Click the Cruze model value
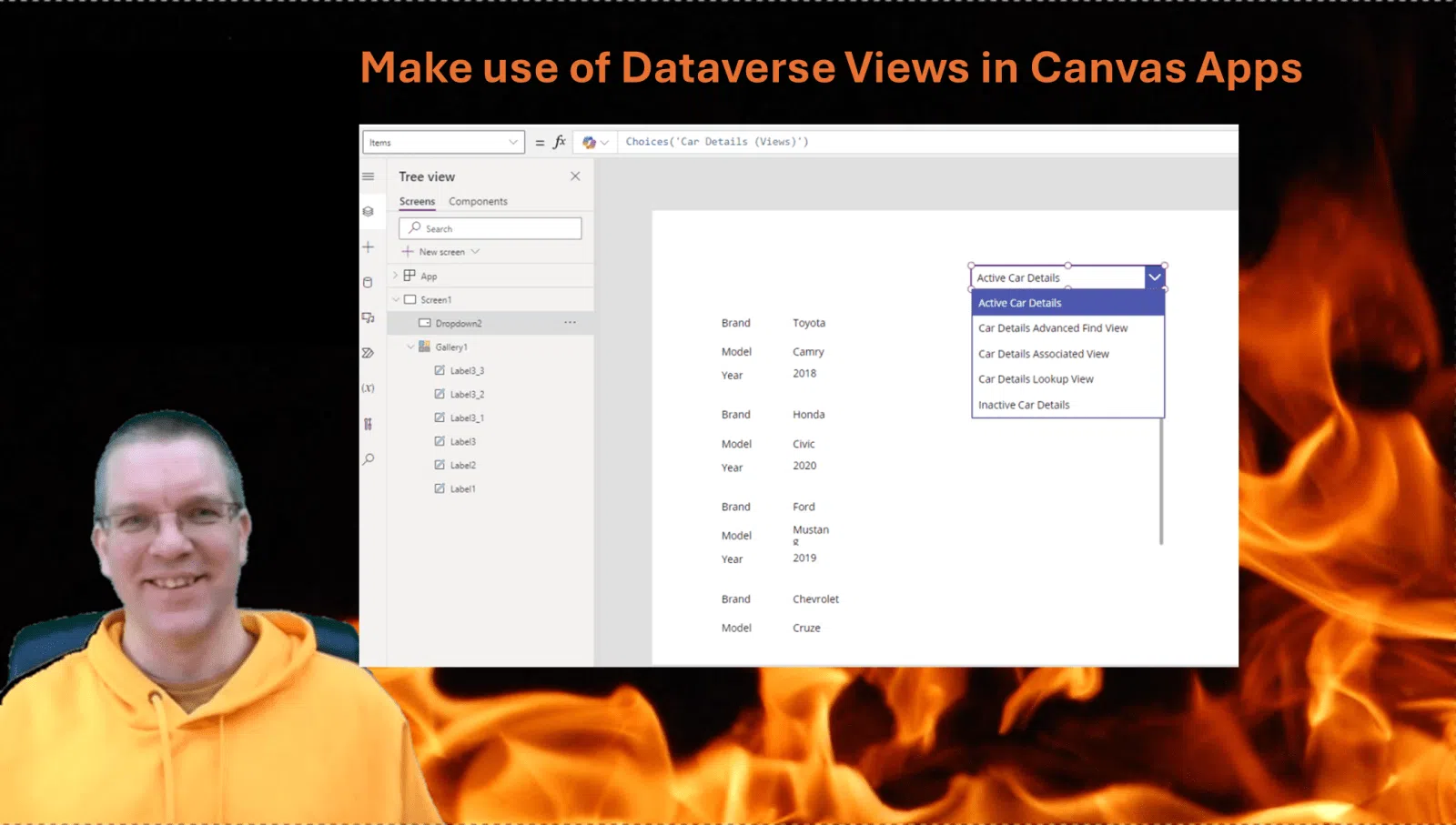 pyautogui.click(x=806, y=628)
